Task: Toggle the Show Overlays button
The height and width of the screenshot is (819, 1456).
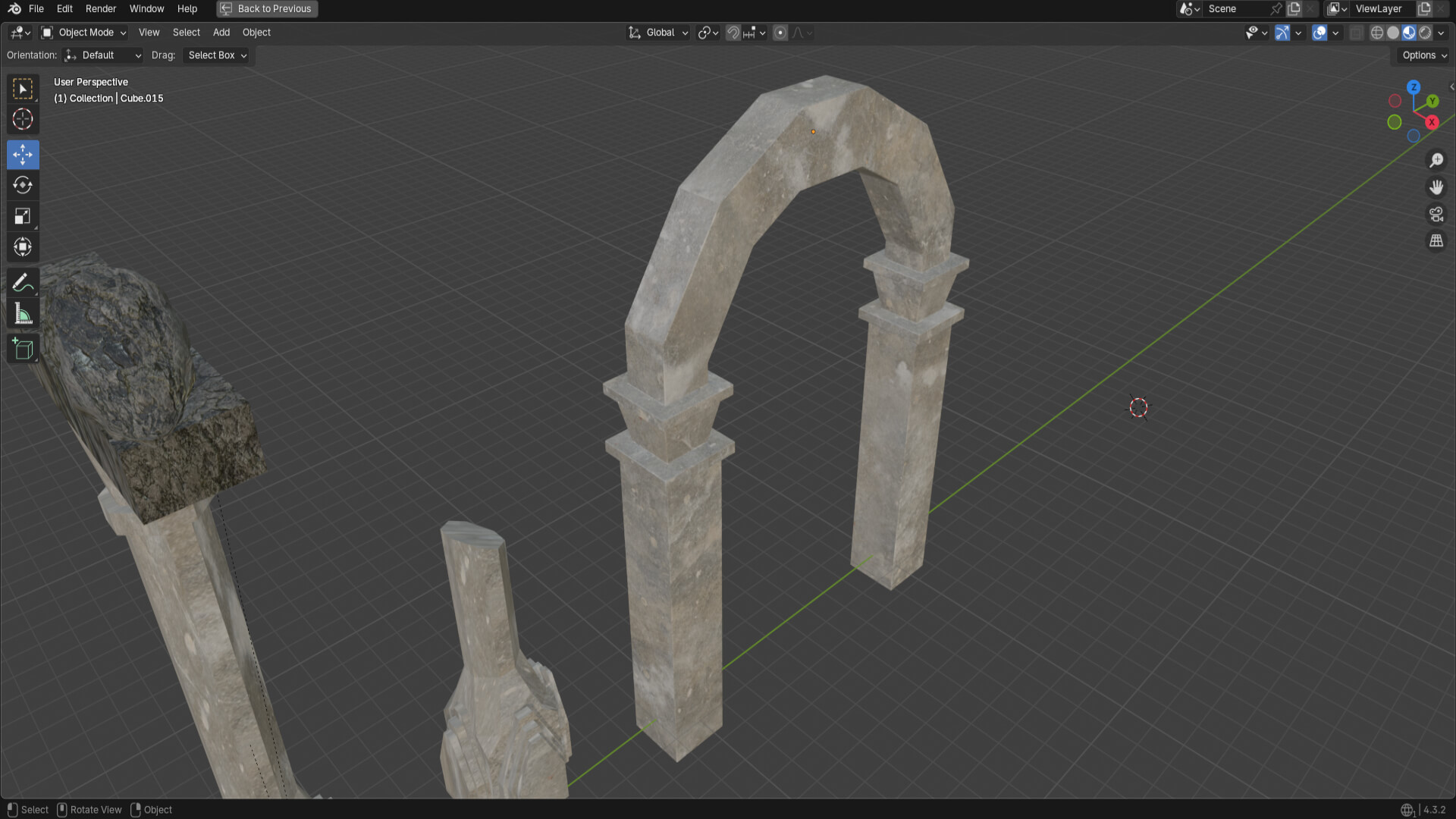Action: tap(1319, 33)
